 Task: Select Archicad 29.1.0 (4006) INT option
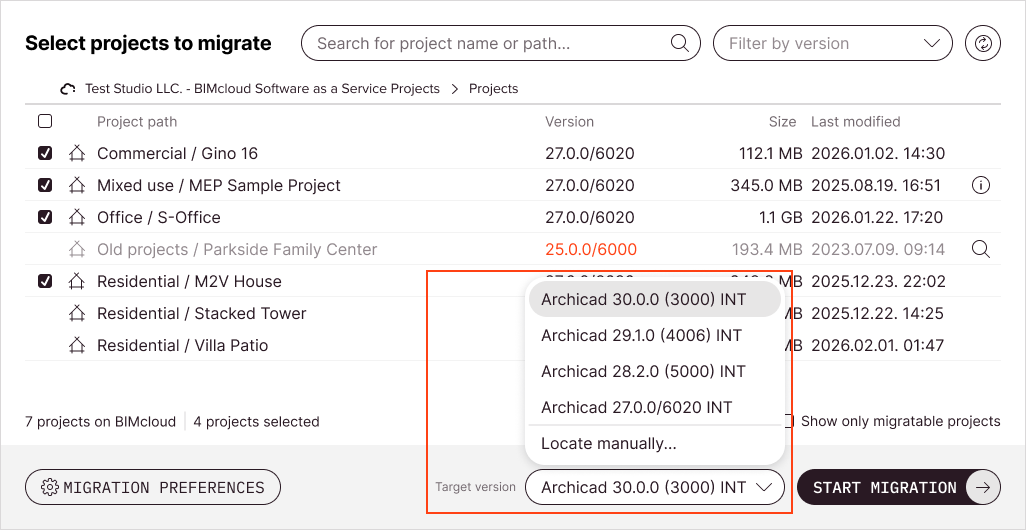[654, 336]
